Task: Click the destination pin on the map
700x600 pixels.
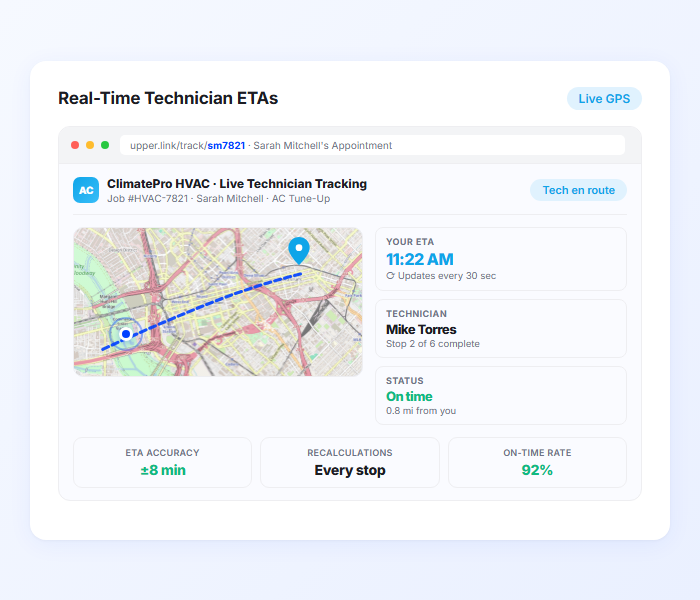Action: pos(299,250)
